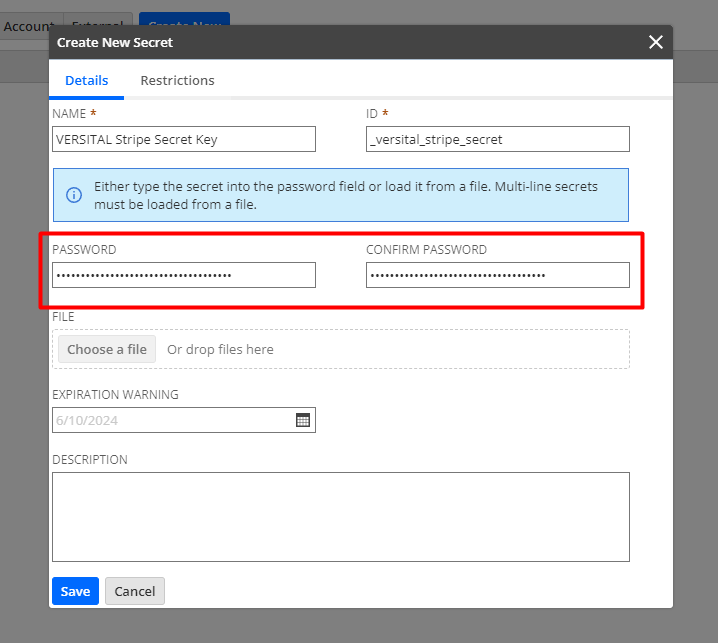The width and height of the screenshot is (718, 643).
Task: Switch to the Restrictions tab
Action: tap(177, 80)
